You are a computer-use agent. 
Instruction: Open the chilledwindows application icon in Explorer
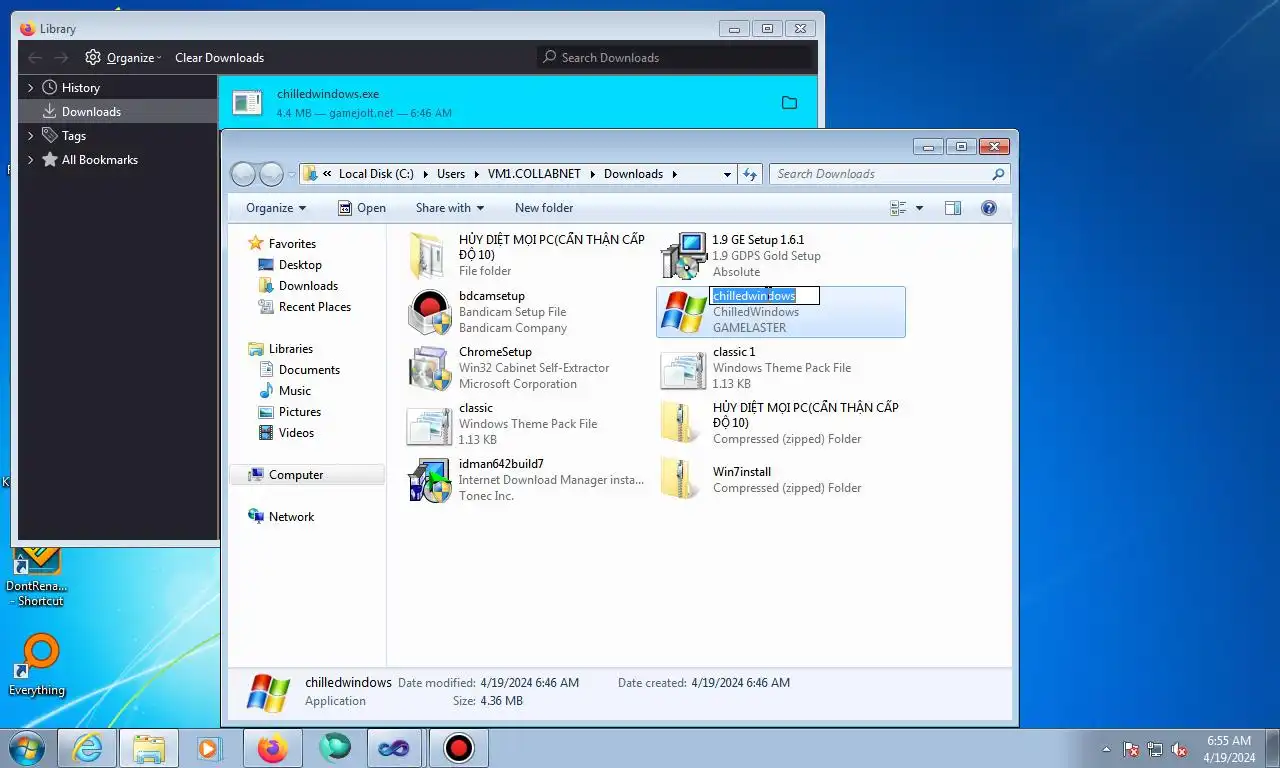(684, 312)
